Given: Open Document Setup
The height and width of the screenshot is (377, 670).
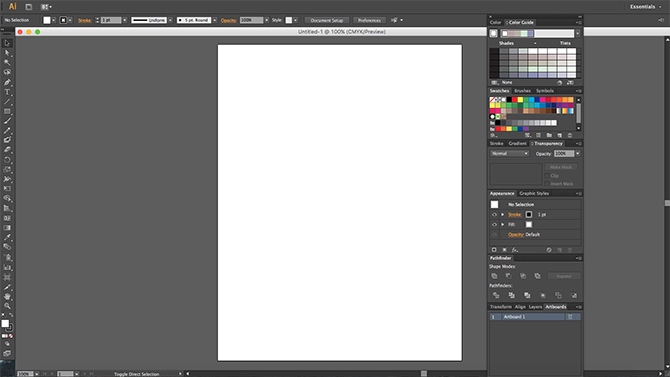Looking at the screenshot, I should pyautogui.click(x=327, y=20).
